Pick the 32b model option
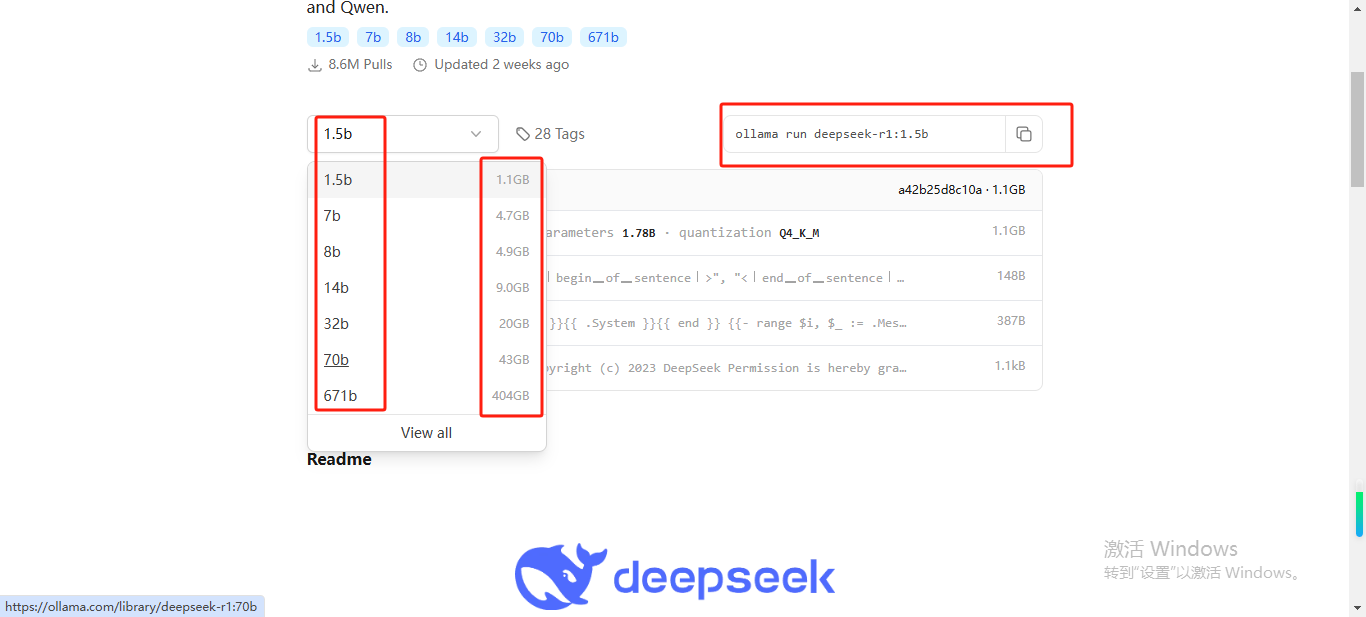Screen dimensions: 1366x617 427,324
